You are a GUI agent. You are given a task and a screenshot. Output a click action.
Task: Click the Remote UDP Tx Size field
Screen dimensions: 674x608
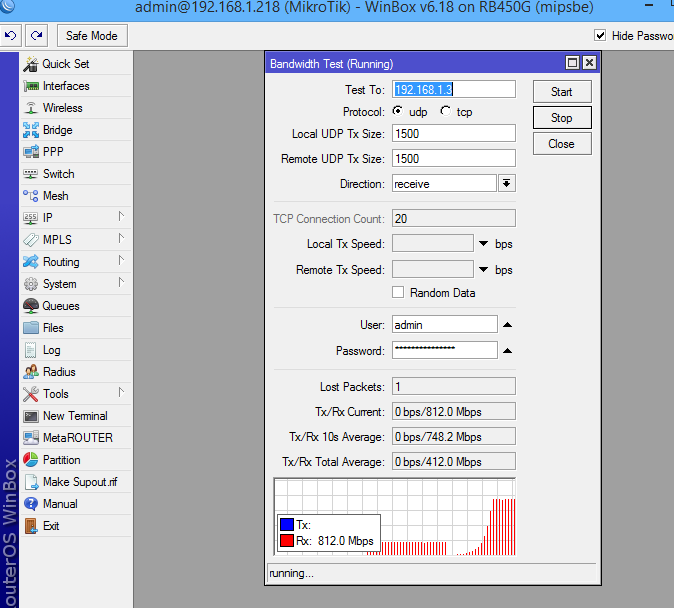[x=453, y=158]
